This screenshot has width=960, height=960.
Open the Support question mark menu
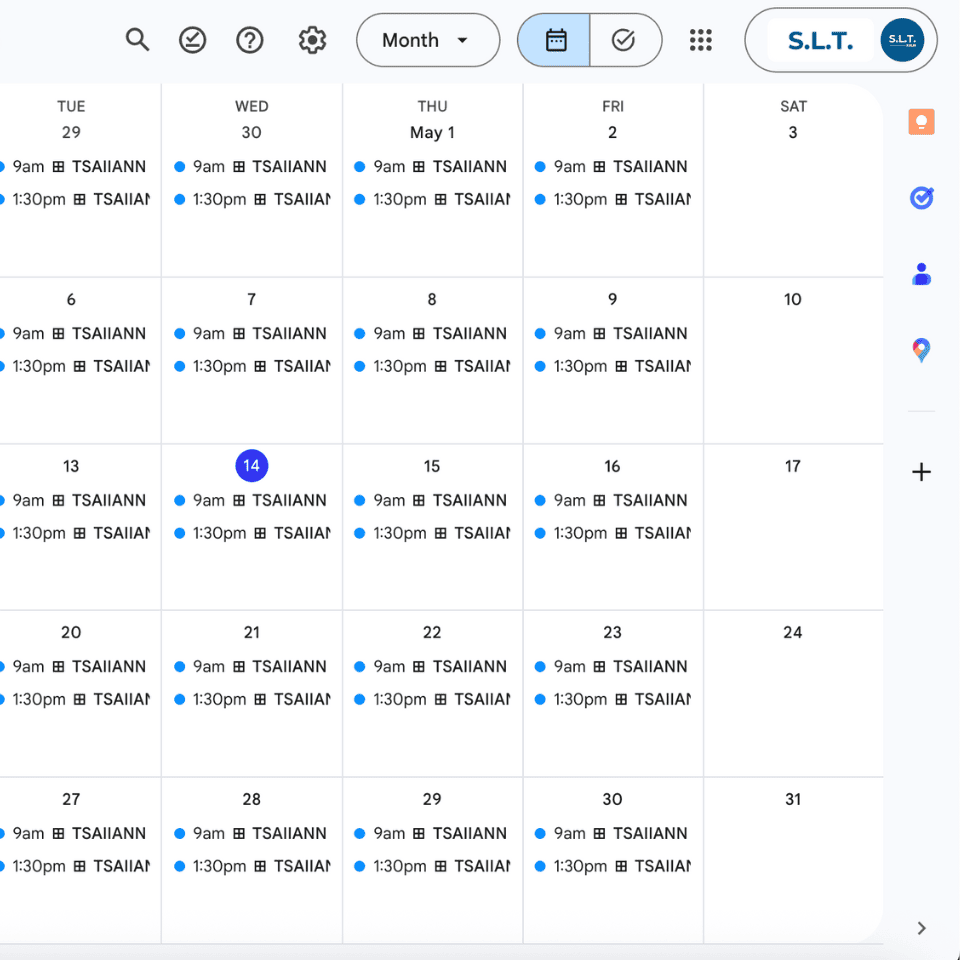(250, 40)
